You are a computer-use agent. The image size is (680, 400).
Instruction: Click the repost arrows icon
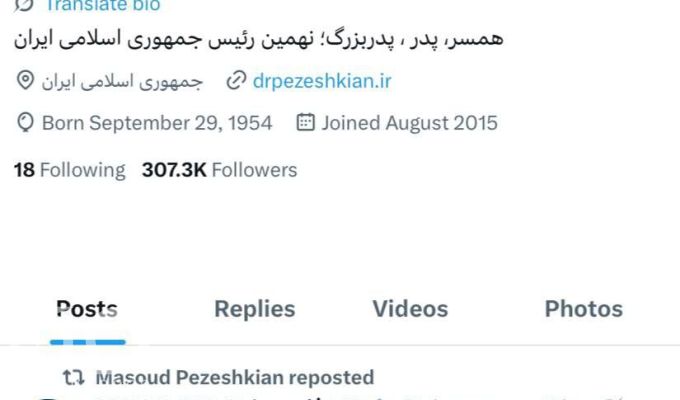coord(74,377)
